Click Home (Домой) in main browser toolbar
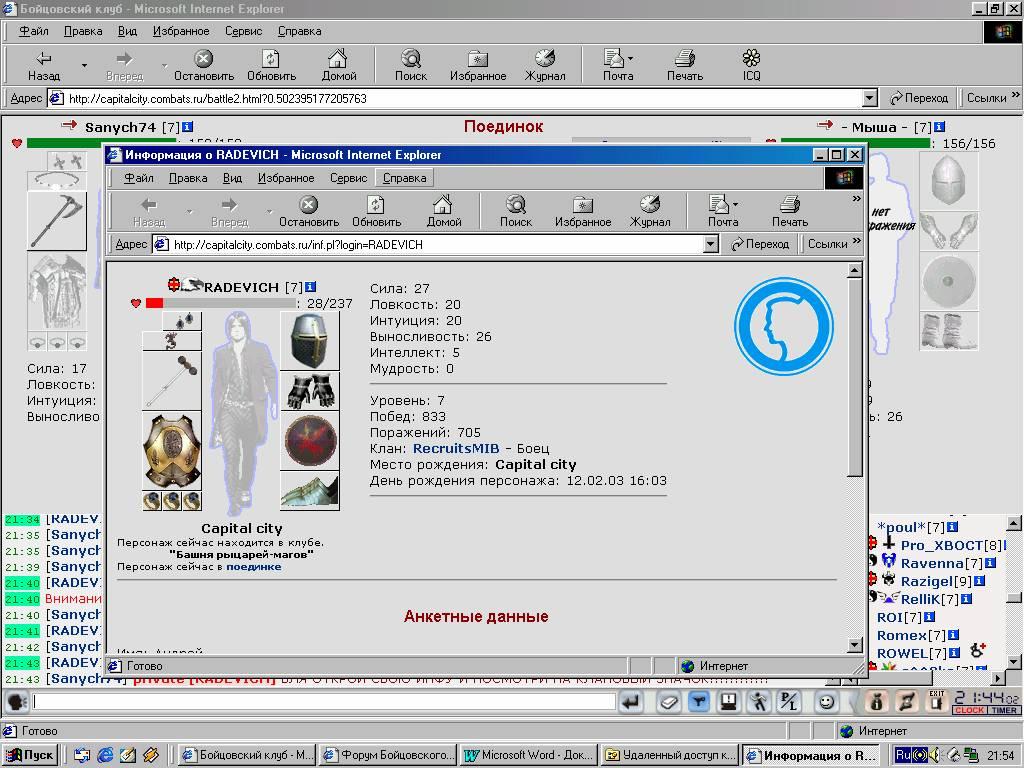The height and width of the screenshot is (768, 1024). coord(338,65)
